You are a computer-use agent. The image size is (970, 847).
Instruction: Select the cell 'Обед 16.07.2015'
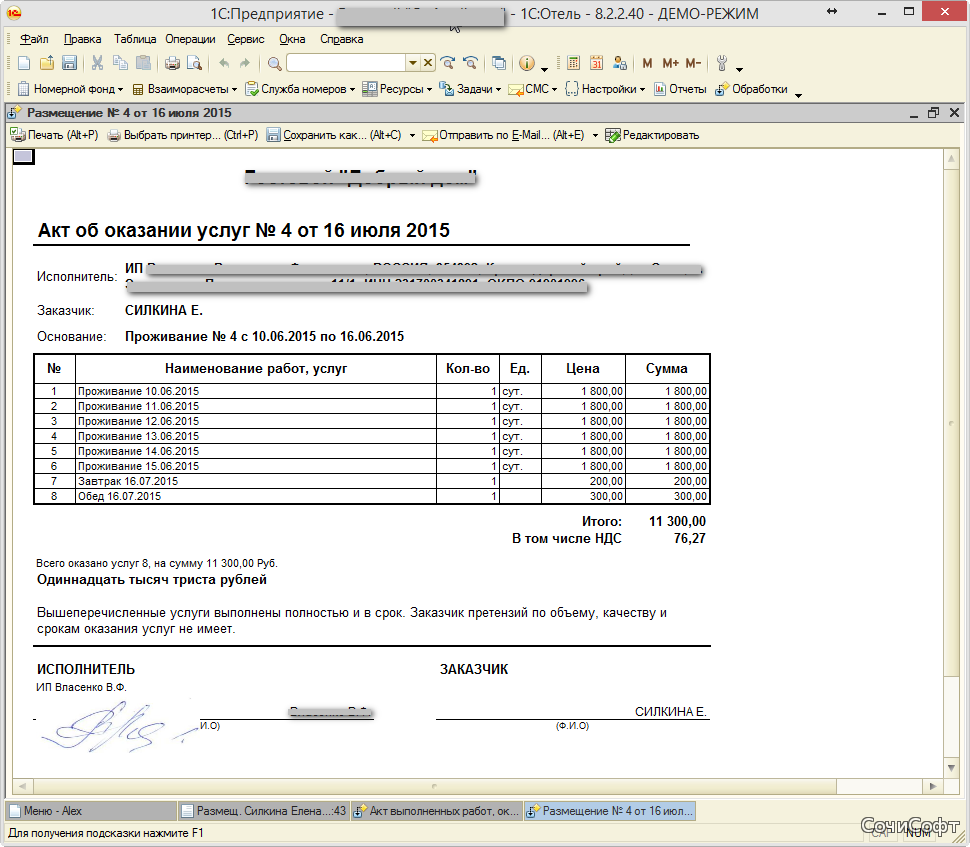click(x=255, y=496)
